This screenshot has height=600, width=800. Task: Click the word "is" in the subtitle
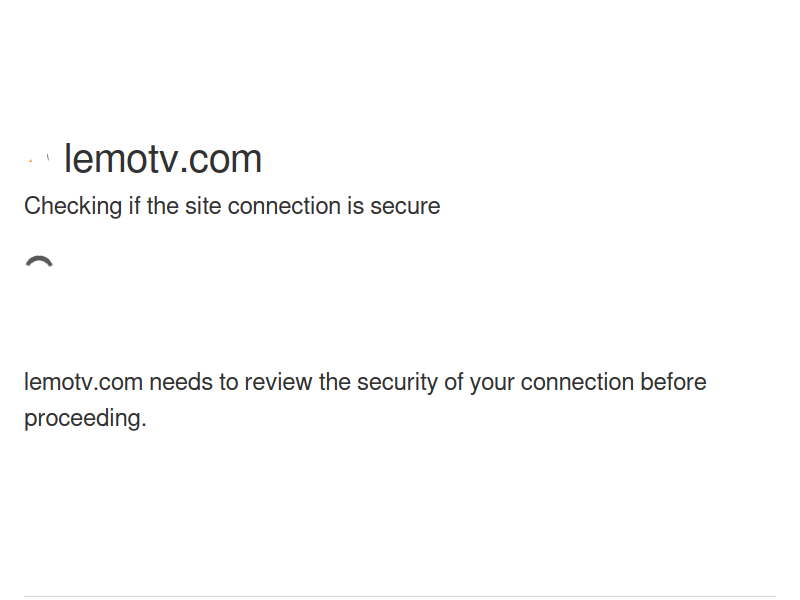356,206
